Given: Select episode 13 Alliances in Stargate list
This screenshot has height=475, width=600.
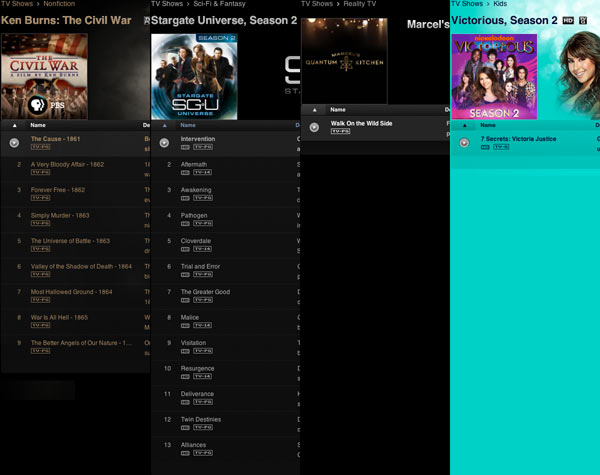Looking at the screenshot, I should 194,445.
